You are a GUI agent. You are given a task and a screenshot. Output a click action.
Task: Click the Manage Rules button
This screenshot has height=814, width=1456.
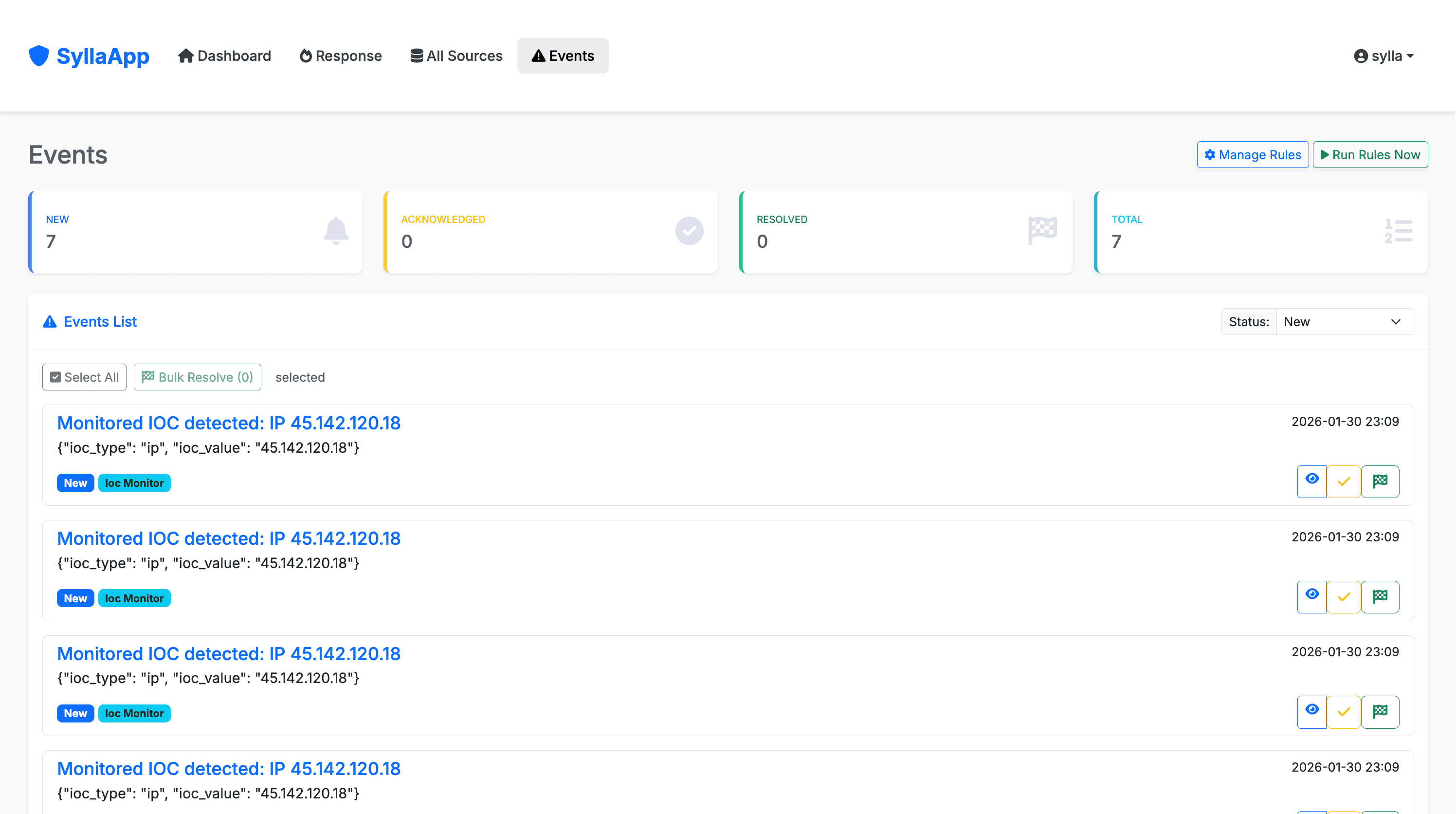tap(1253, 154)
